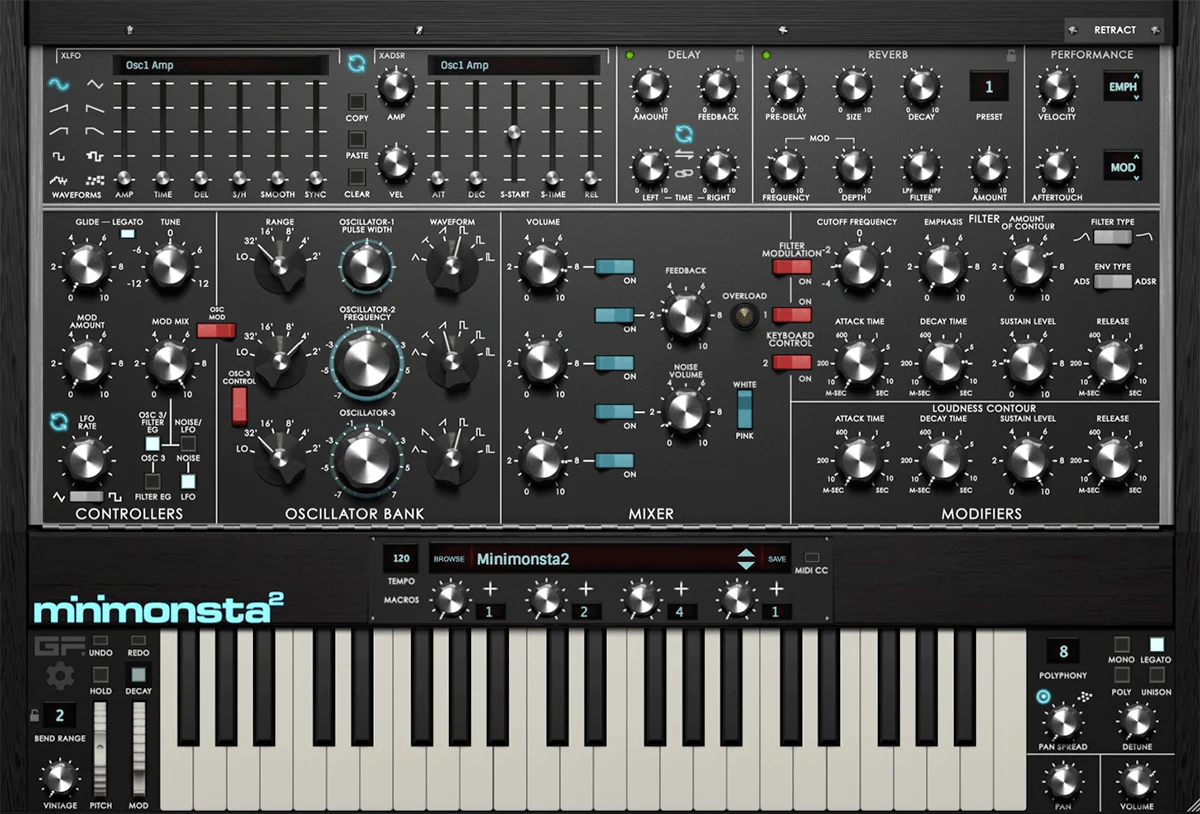1200x814 pixels.
Task: Click the XADSR sync icon beside Osc1 Amp display
Action: tap(357, 63)
